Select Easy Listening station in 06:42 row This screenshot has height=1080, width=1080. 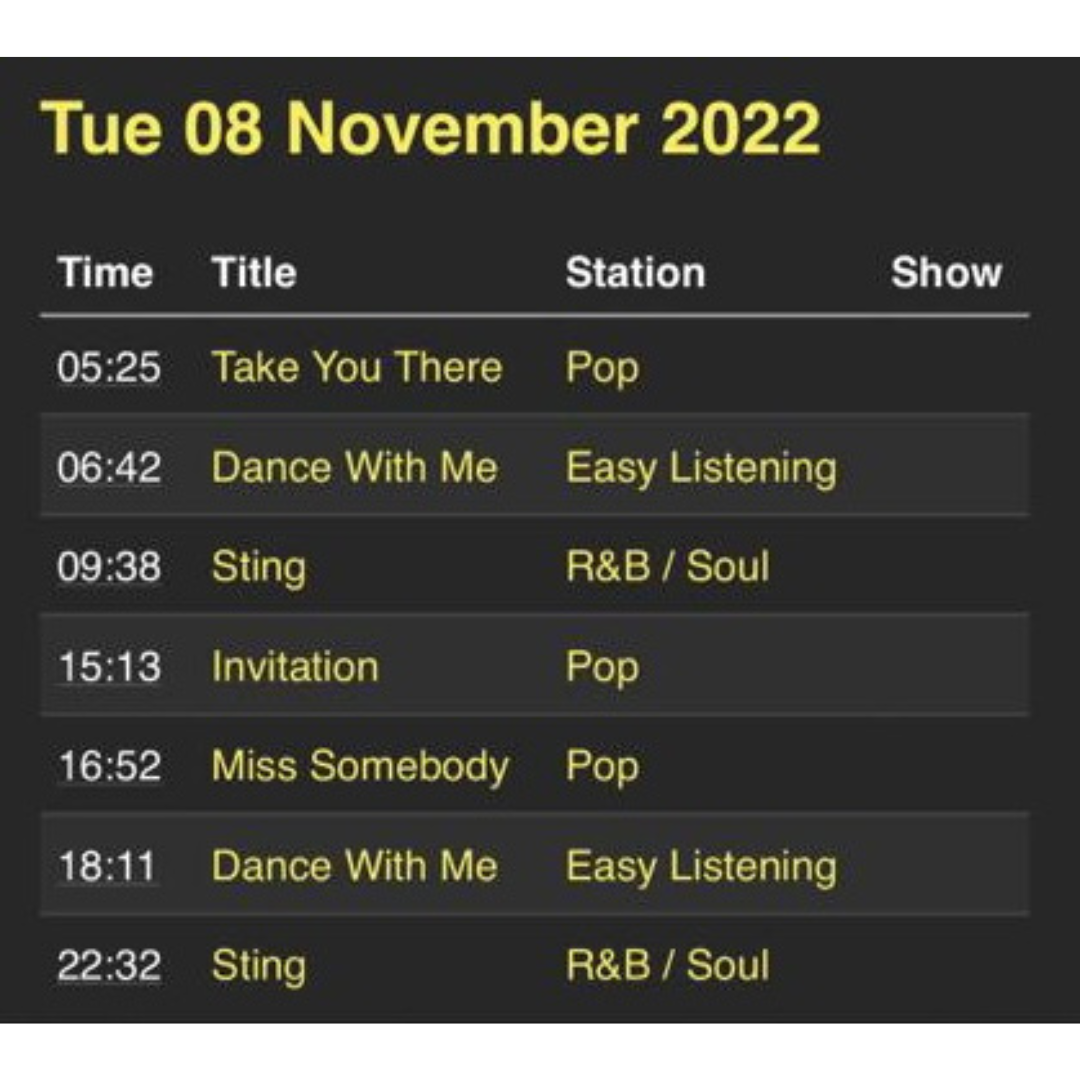pos(701,468)
